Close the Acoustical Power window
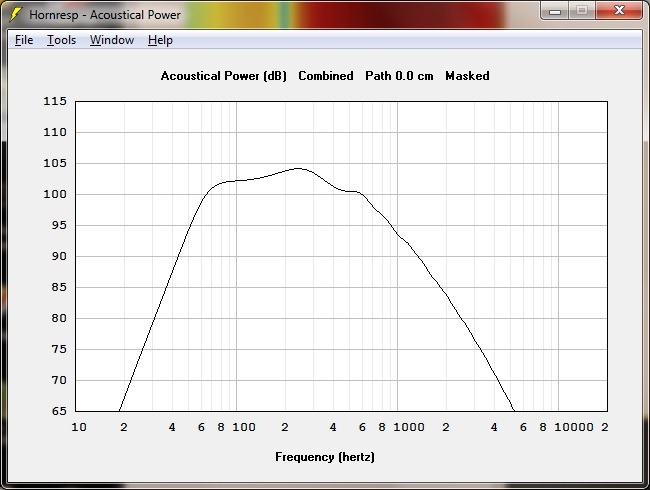Image resolution: width=650 pixels, height=490 pixels. coord(619,11)
